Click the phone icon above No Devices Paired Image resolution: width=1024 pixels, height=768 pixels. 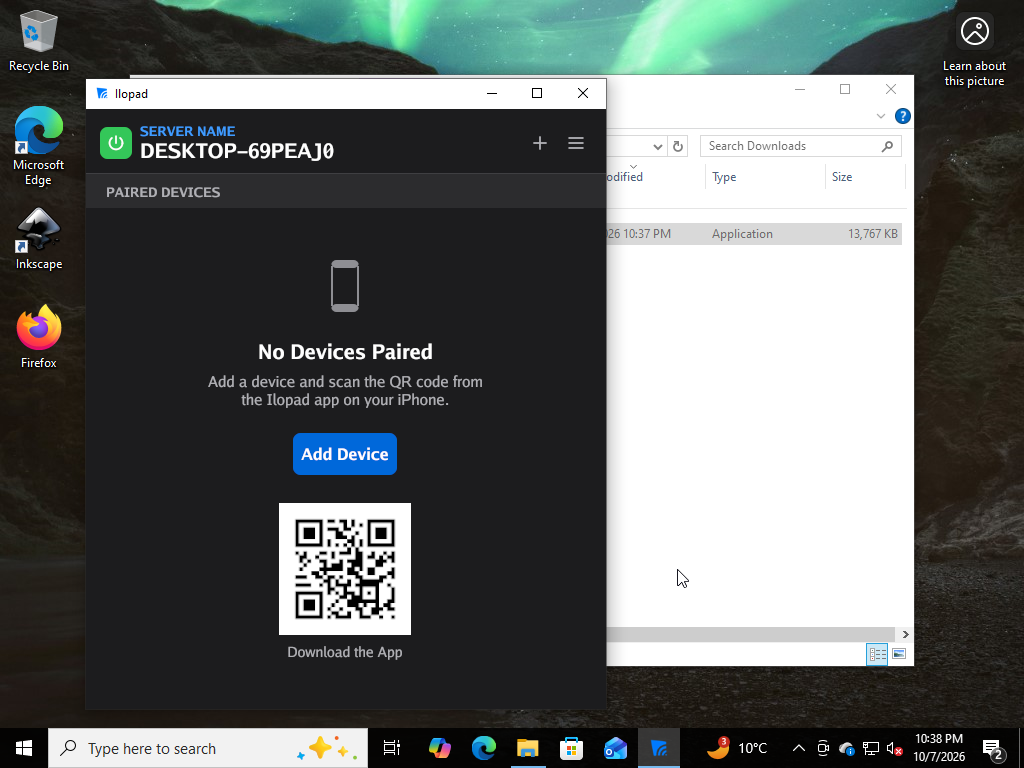pyautogui.click(x=345, y=286)
